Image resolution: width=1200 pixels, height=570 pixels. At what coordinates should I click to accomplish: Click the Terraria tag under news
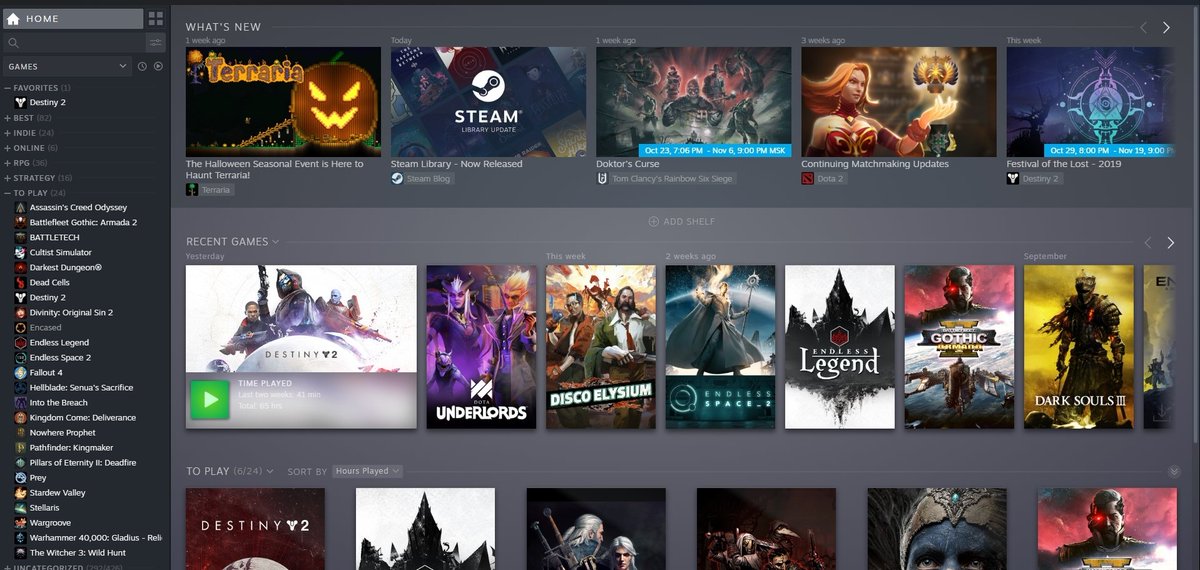(210, 189)
